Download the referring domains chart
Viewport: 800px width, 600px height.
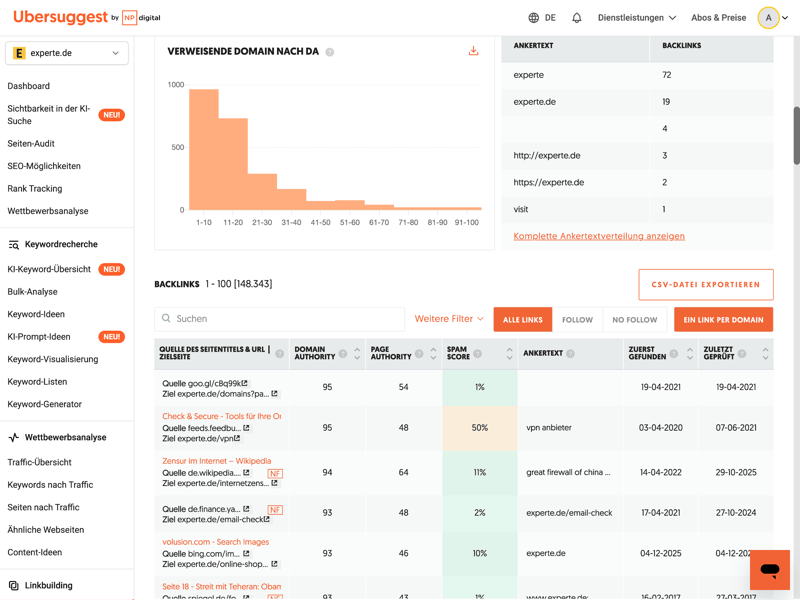(474, 51)
